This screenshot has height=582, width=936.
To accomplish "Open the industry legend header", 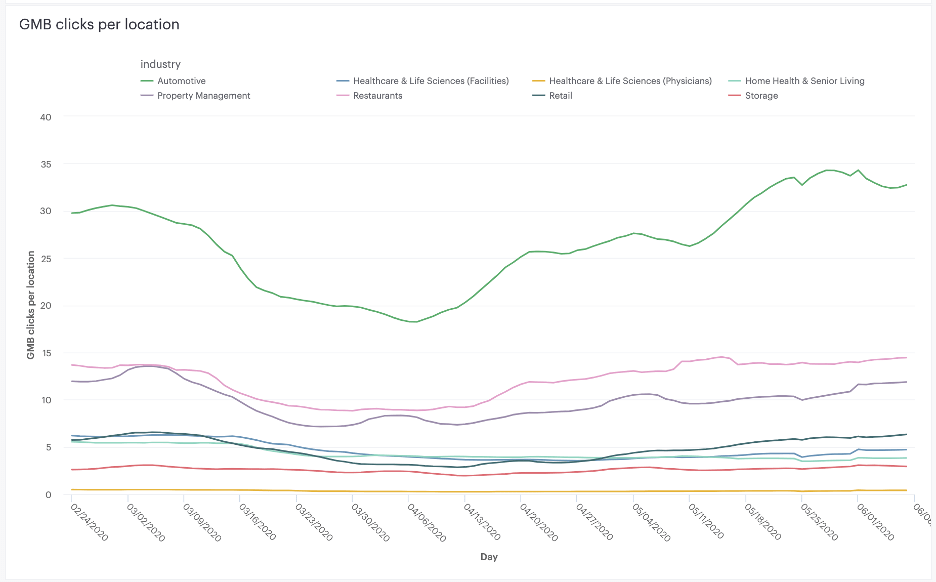I will 160,63.
